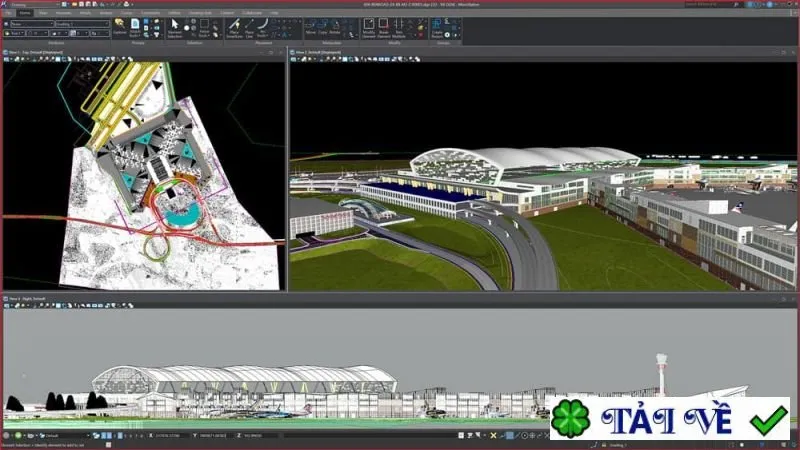Toggle the yellow X snap icon in status bar
This screenshot has width=800, height=450.
(x=493, y=435)
